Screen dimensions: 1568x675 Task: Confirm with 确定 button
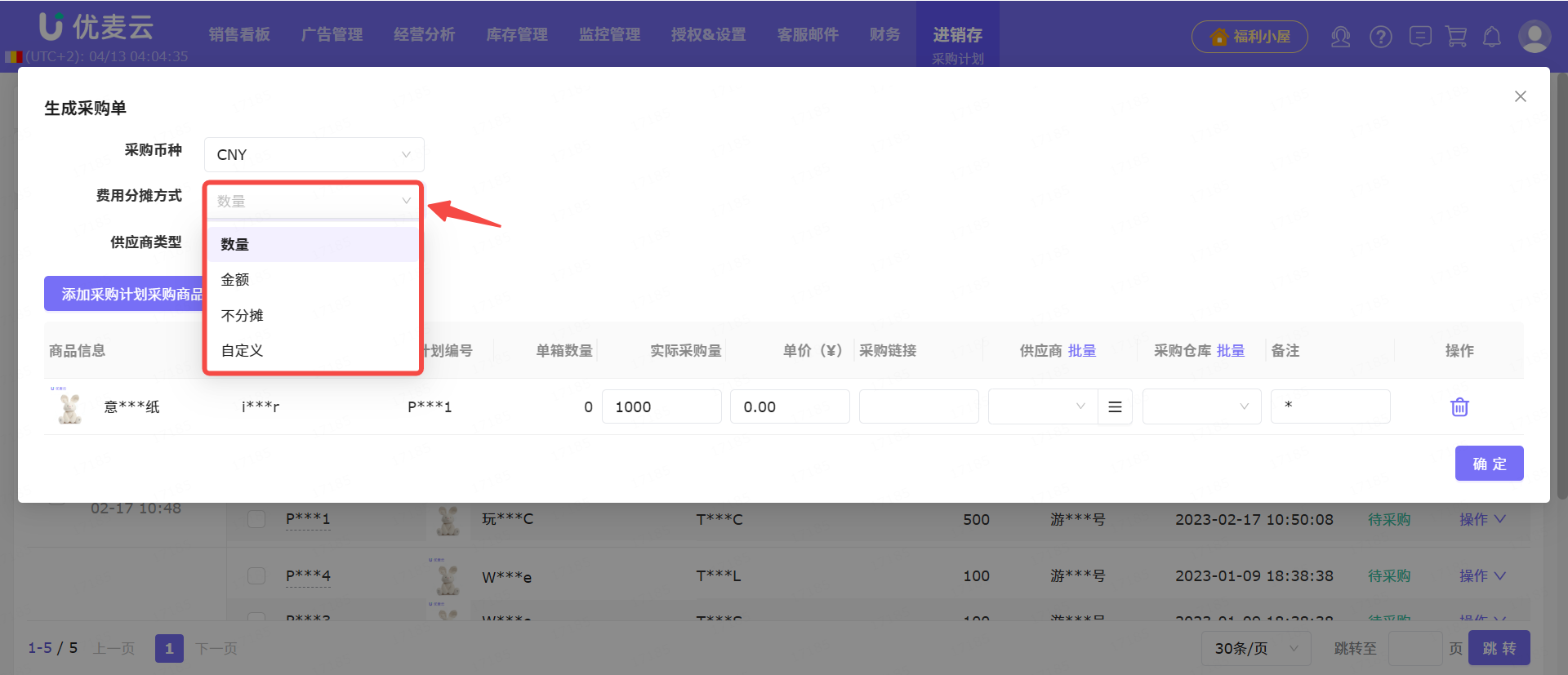(1489, 463)
